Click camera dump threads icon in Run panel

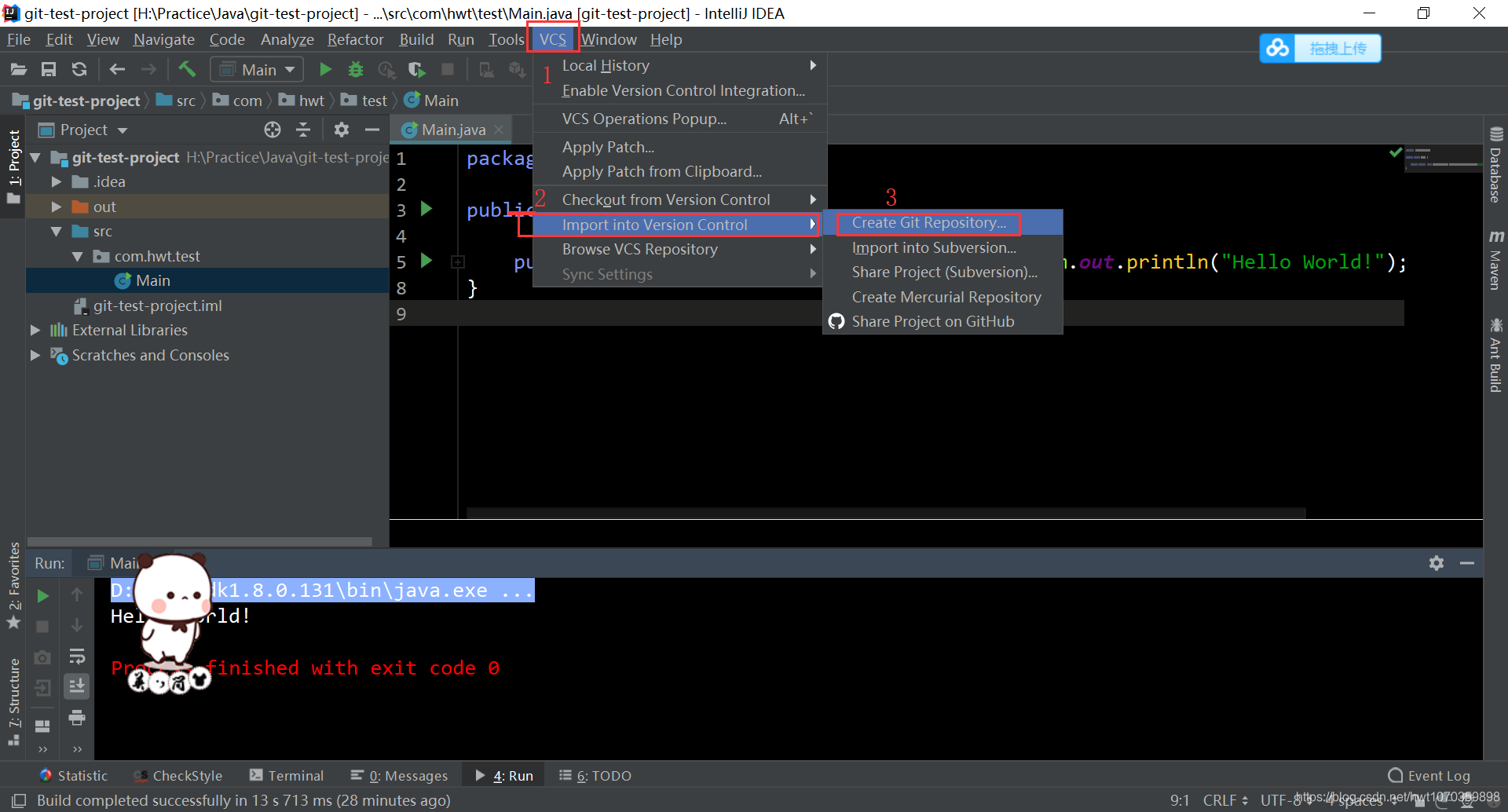click(x=43, y=657)
